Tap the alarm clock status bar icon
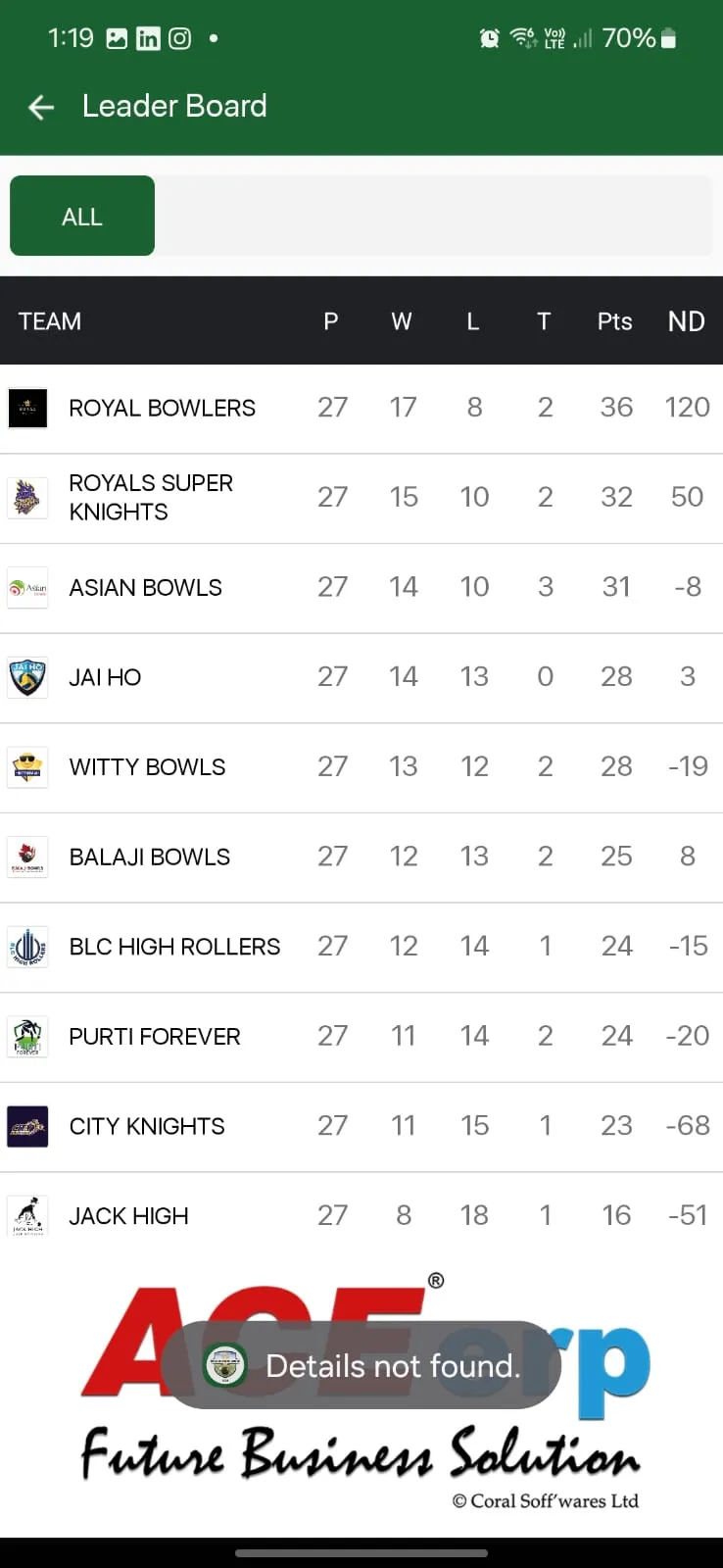Image resolution: width=723 pixels, height=1568 pixels. click(x=489, y=37)
